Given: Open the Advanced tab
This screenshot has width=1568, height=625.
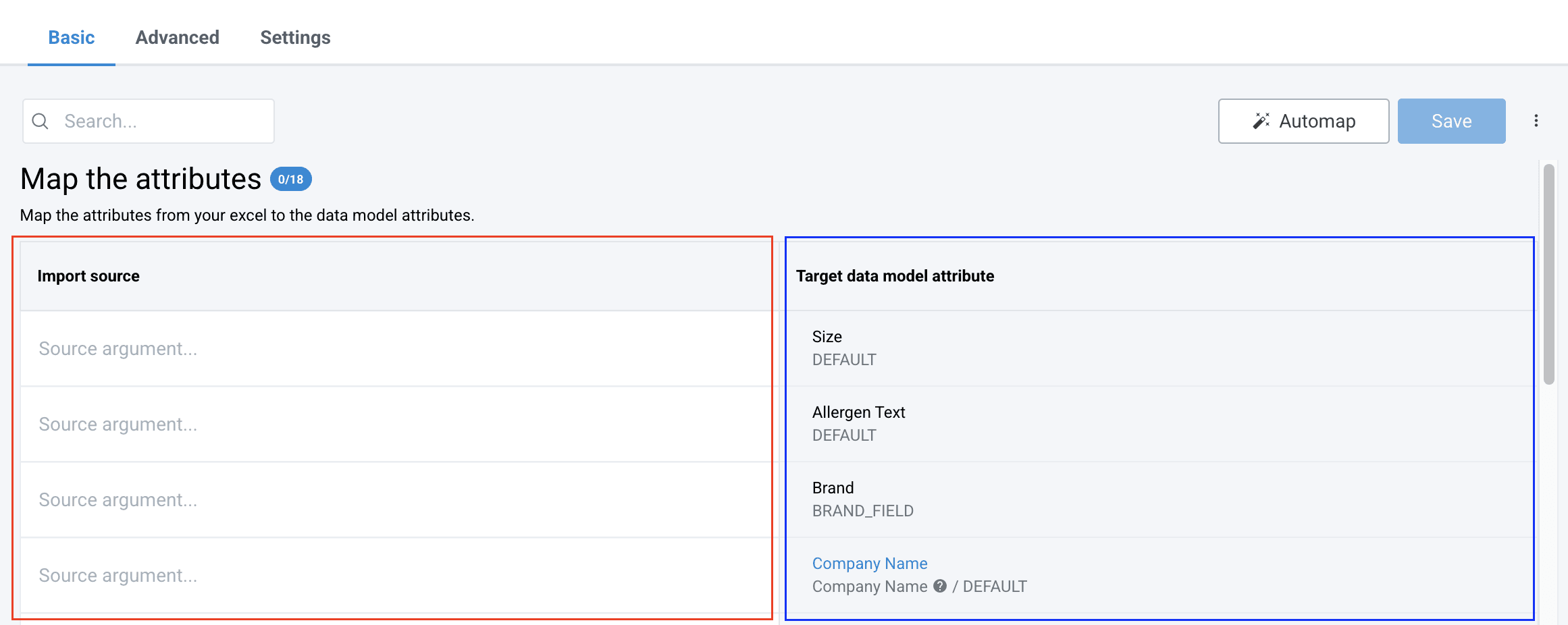Looking at the screenshot, I should tap(177, 38).
